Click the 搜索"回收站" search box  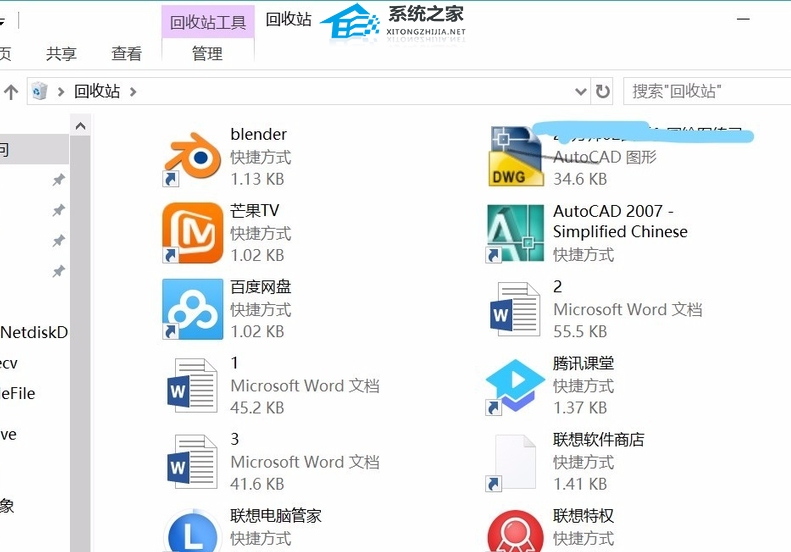[x=705, y=92]
